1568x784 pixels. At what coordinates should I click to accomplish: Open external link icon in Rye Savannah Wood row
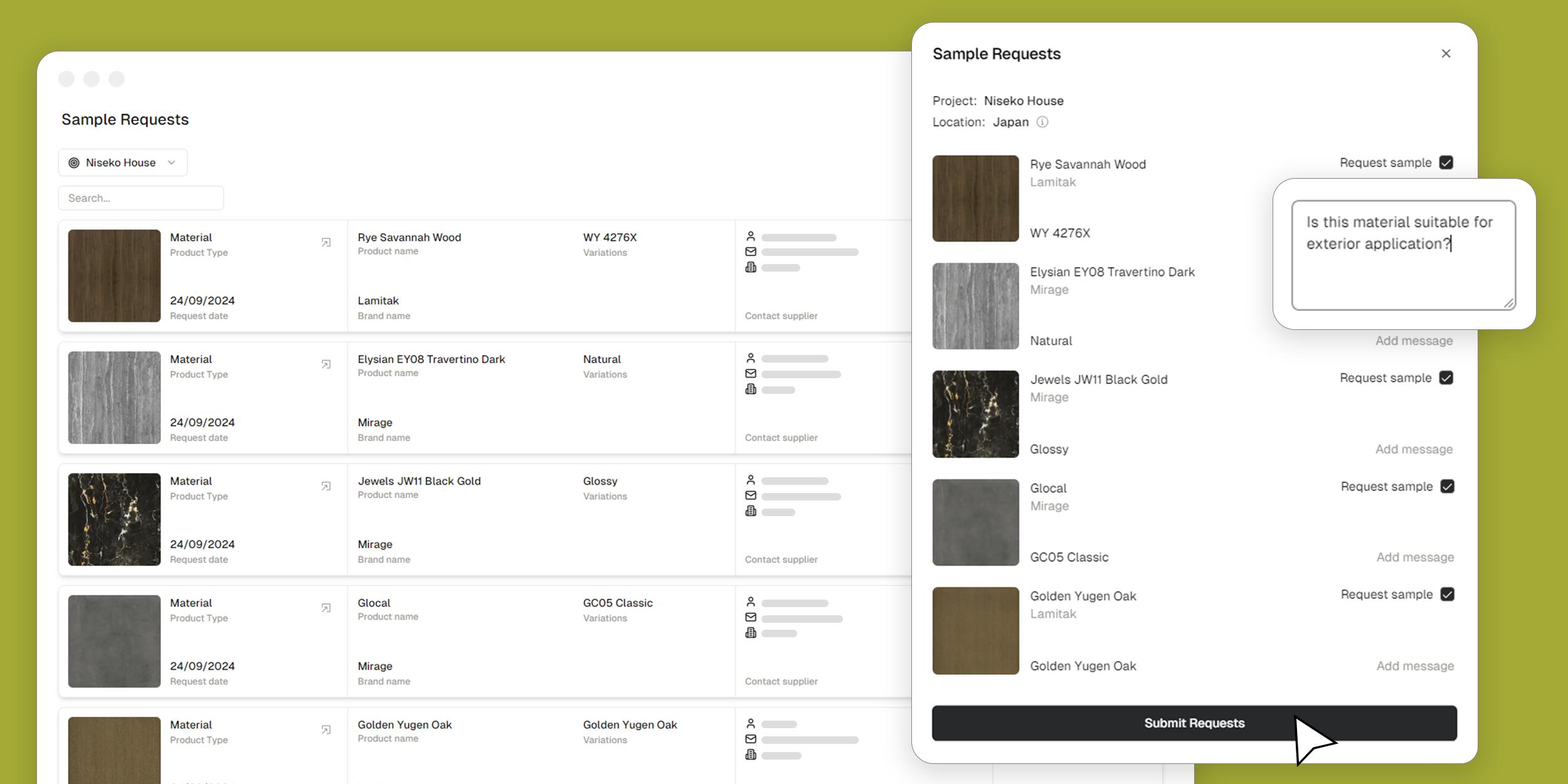[326, 243]
